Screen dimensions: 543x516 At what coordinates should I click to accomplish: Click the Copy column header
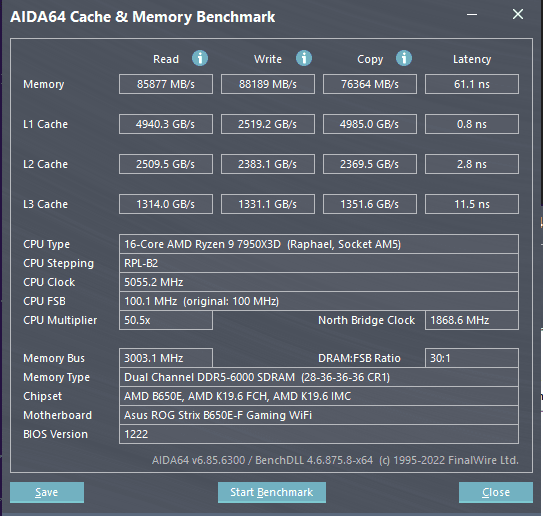pyautogui.click(x=370, y=60)
